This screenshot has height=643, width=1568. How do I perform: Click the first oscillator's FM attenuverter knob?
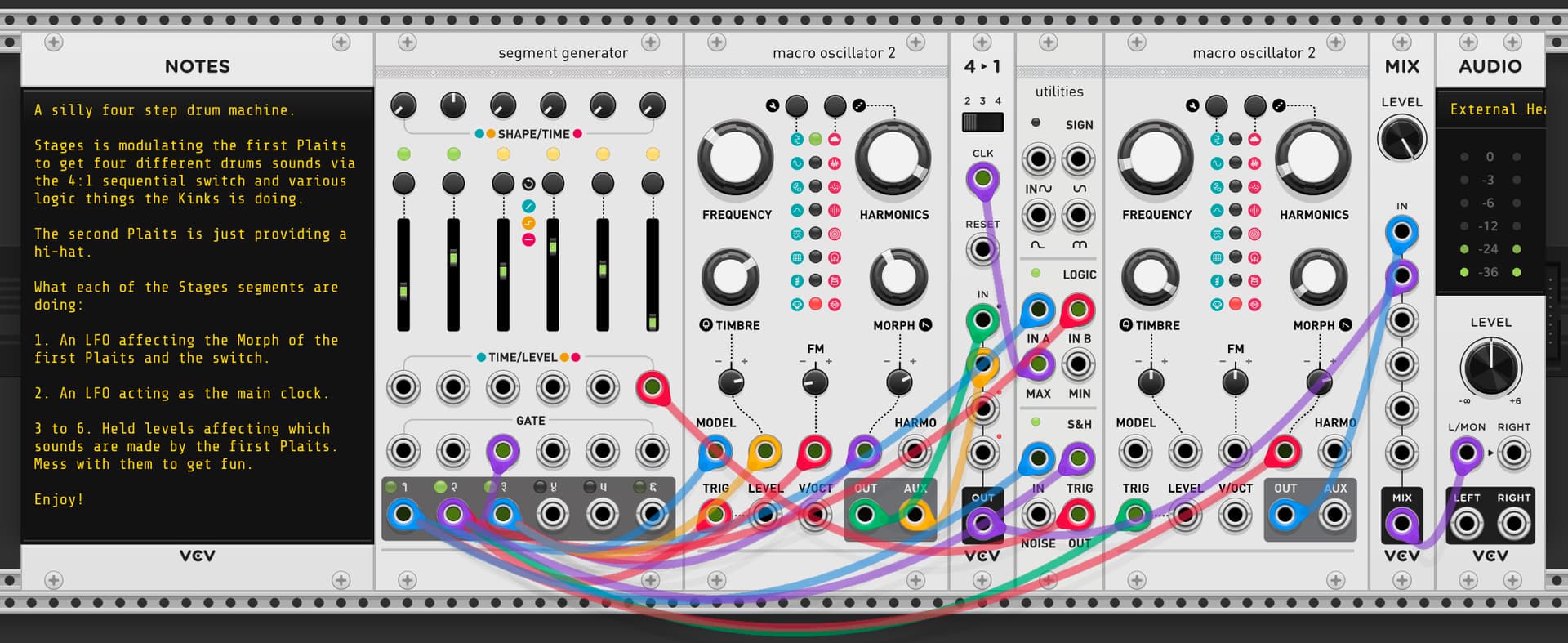click(814, 381)
